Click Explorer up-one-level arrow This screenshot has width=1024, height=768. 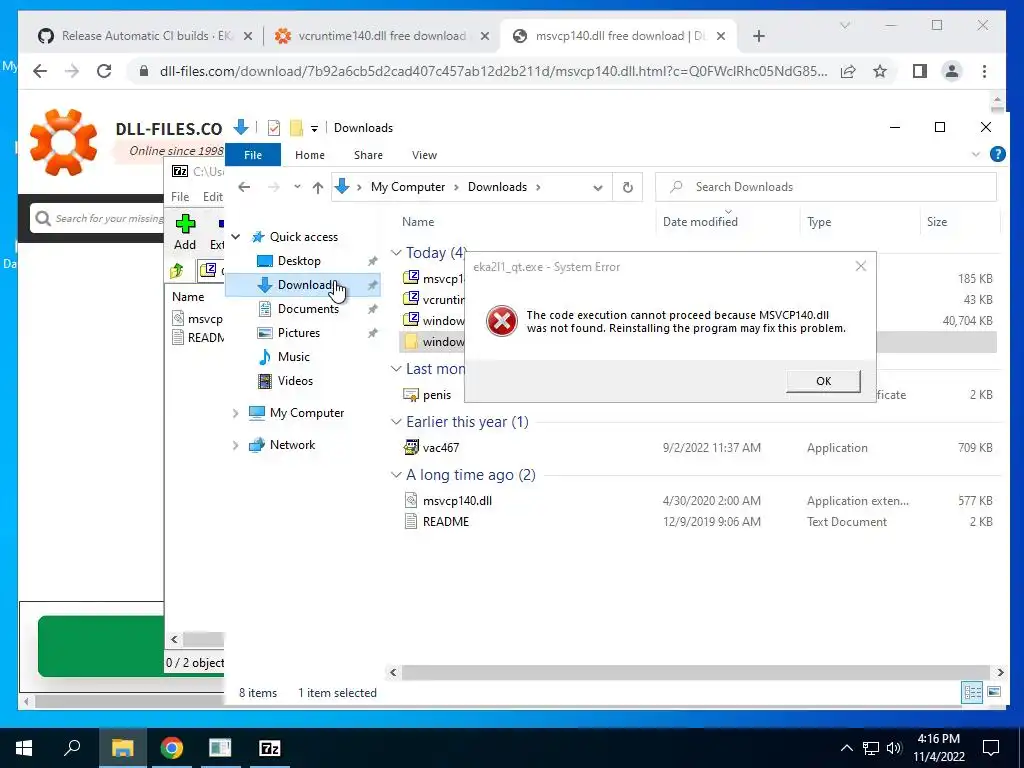pyautogui.click(x=317, y=187)
